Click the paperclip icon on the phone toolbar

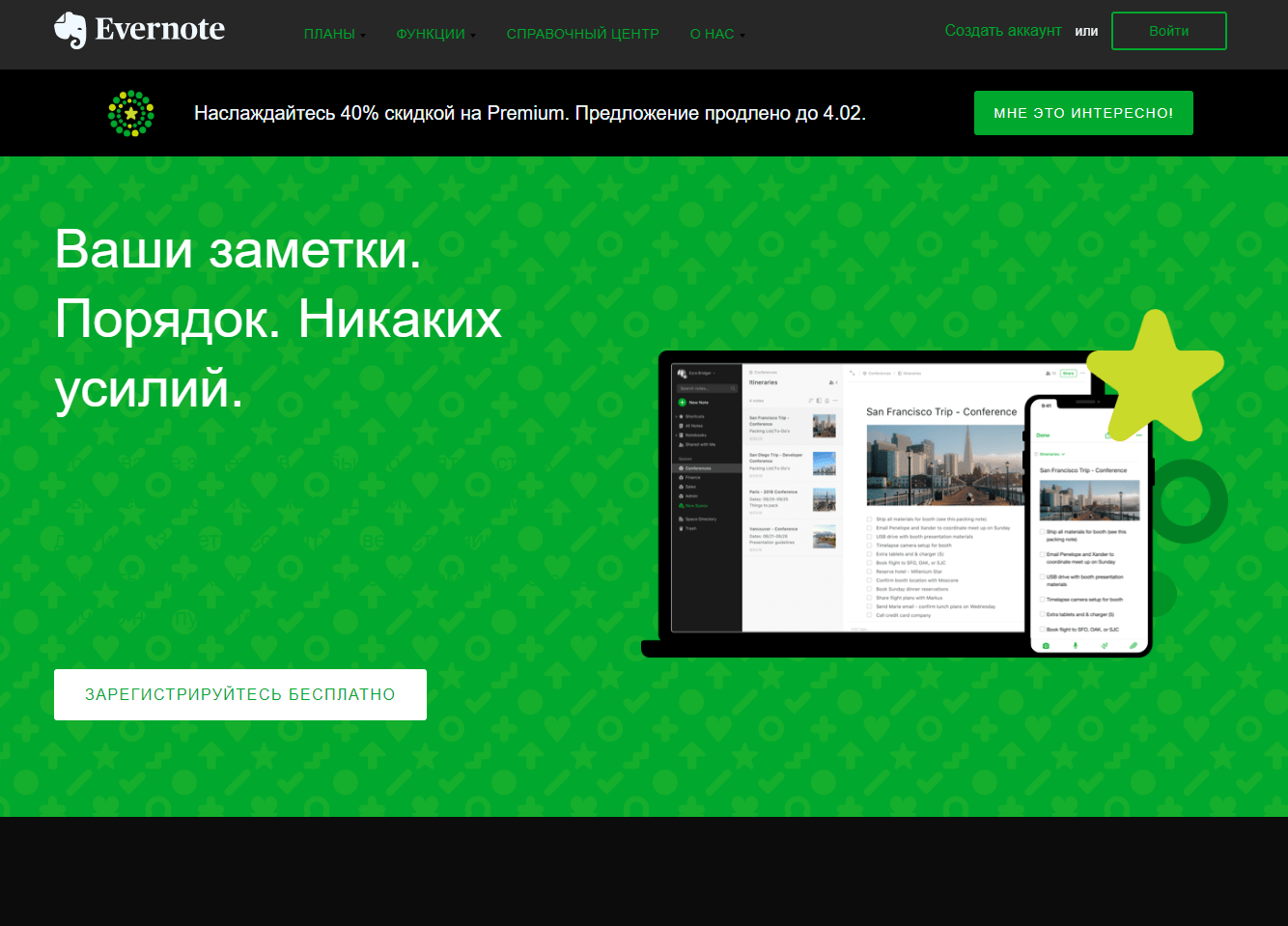(x=1134, y=644)
